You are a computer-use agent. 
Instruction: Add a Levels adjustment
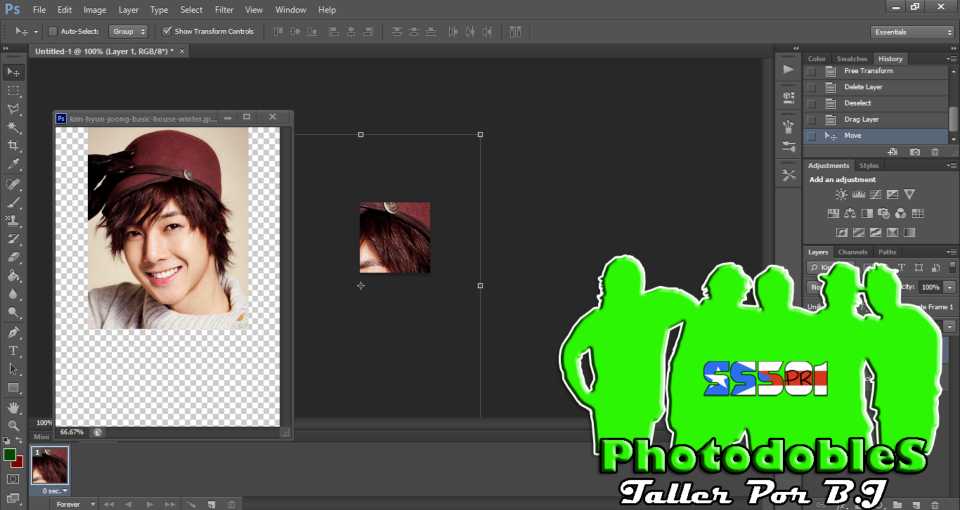pyautogui.click(x=858, y=195)
